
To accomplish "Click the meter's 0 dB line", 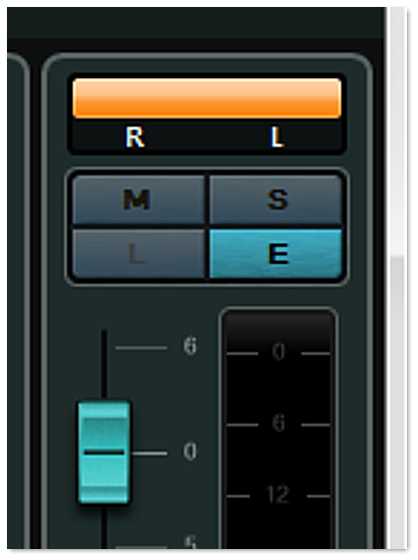I will [278, 353].
